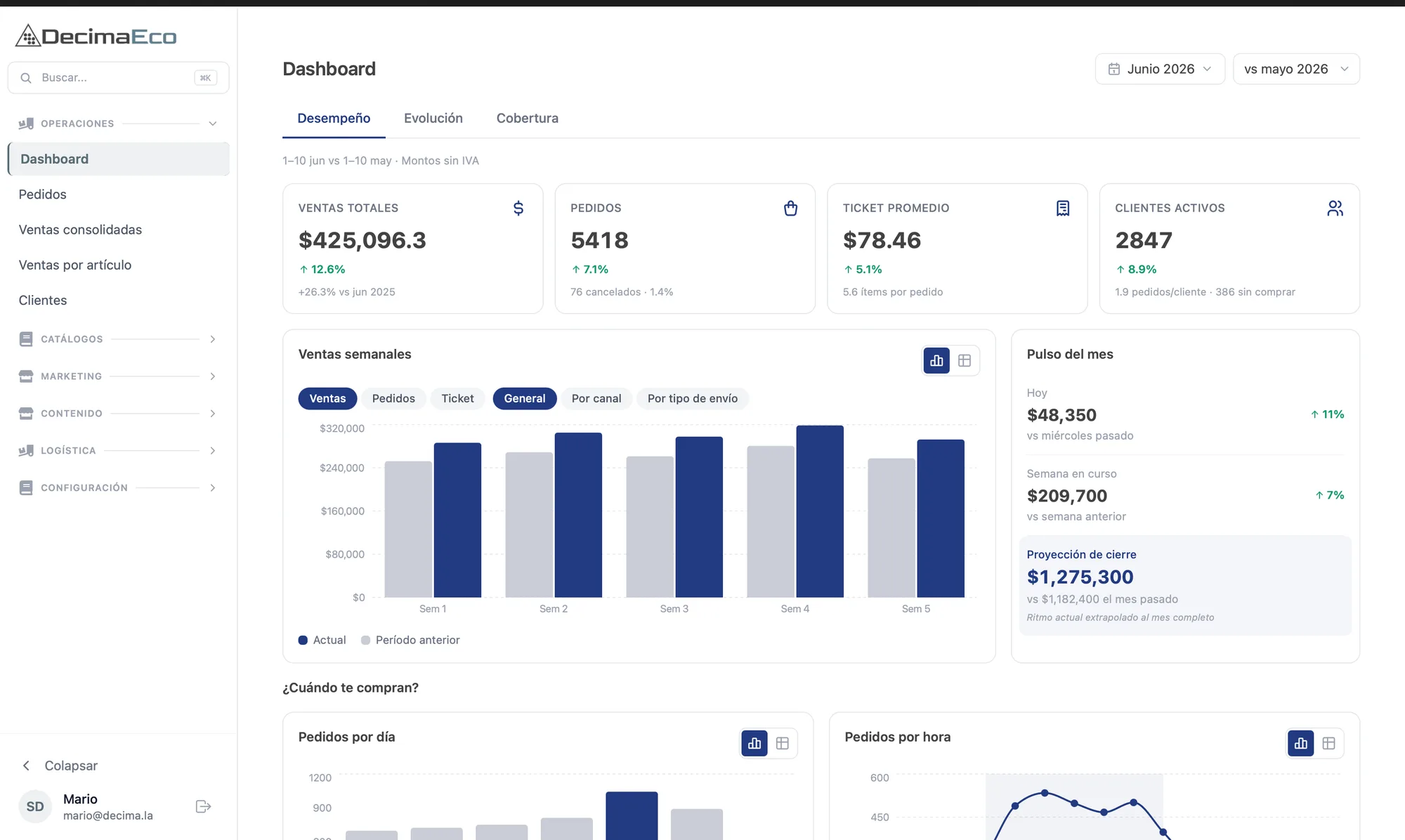Click the mario@decima.la account email
The width and height of the screenshot is (1405, 840).
(x=108, y=815)
